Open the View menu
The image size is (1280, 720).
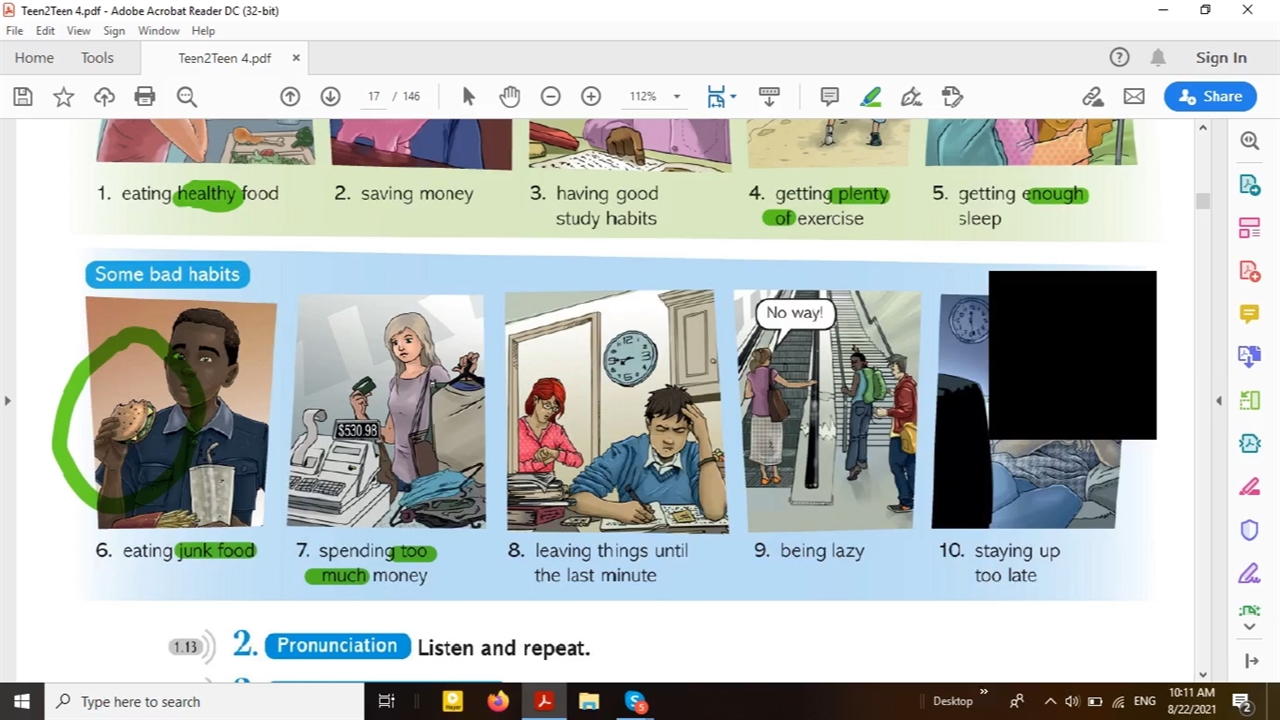78,31
